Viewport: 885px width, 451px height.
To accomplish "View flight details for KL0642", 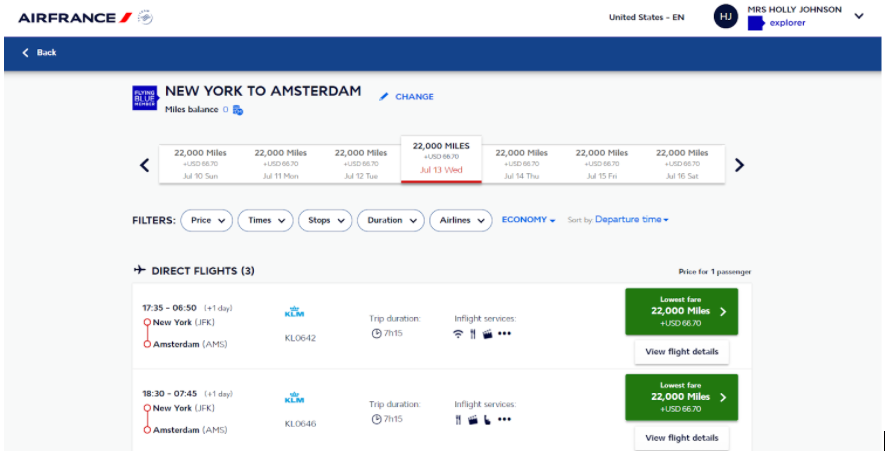I will click(681, 352).
